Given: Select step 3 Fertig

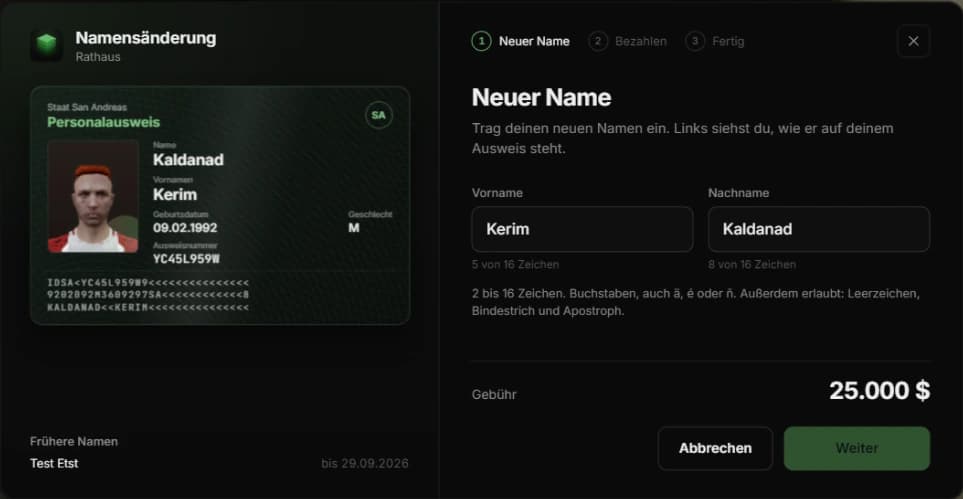Looking at the screenshot, I should click(715, 41).
